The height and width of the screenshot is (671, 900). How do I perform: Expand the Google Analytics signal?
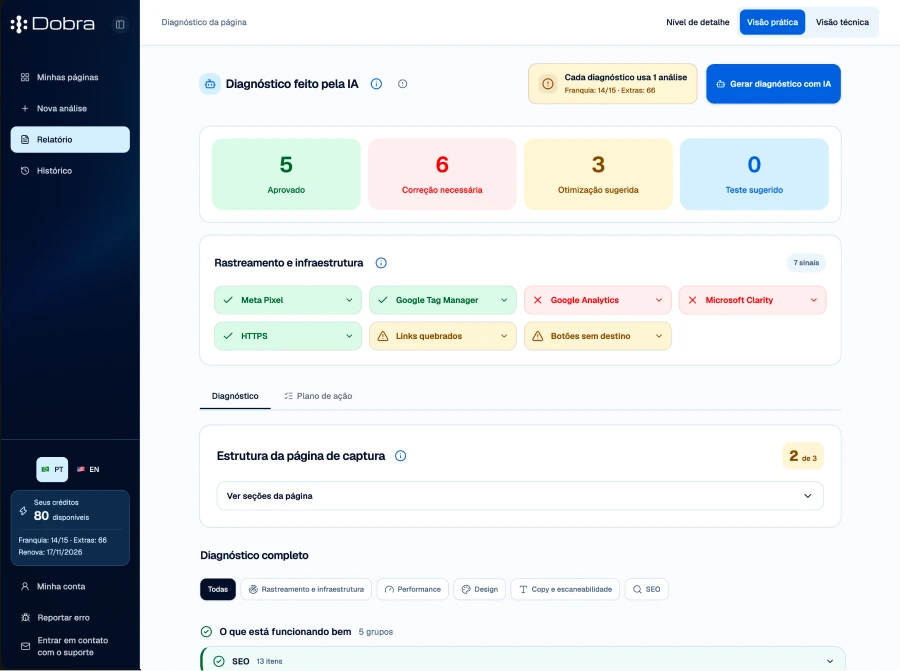click(598, 300)
